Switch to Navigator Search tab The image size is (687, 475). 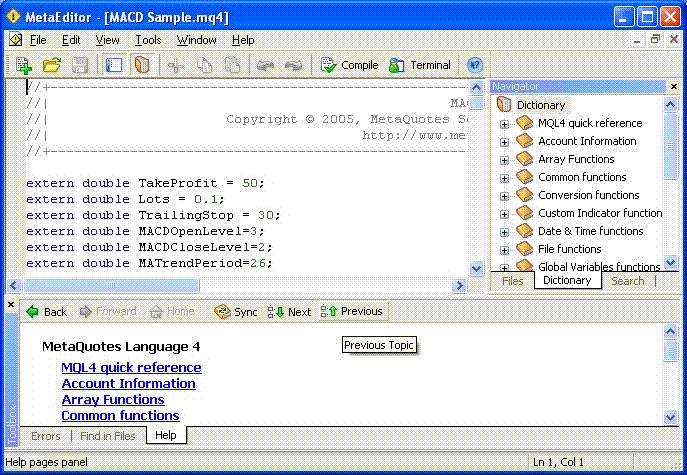(x=628, y=281)
